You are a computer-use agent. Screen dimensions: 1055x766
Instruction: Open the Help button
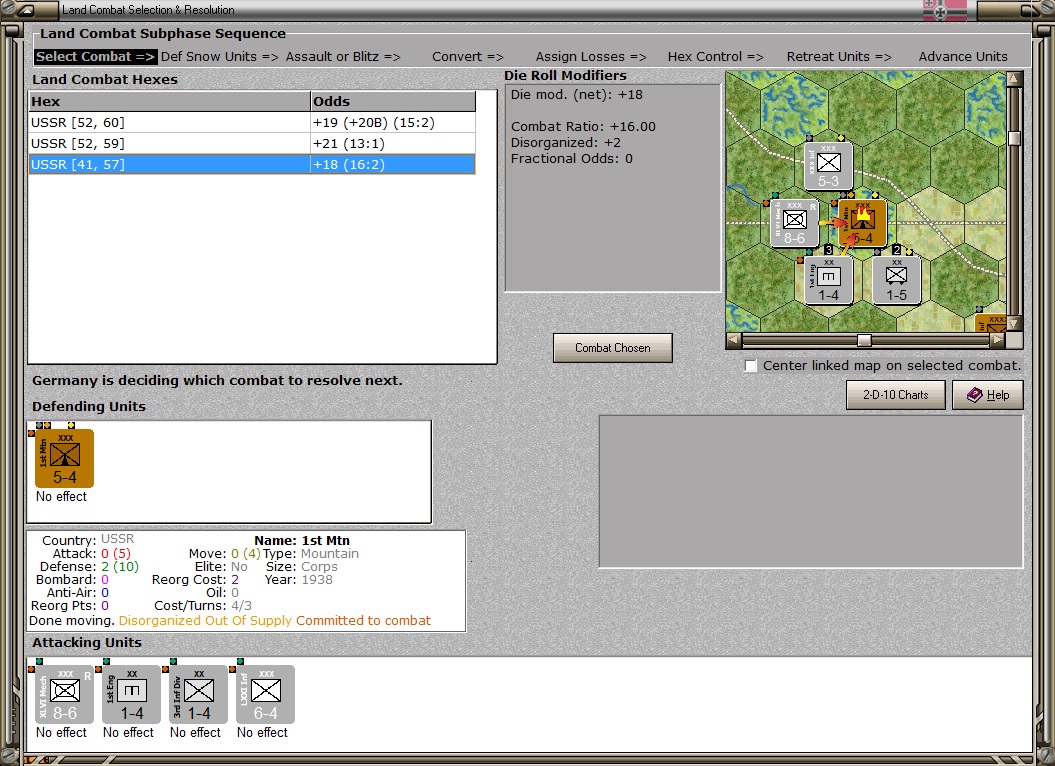(x=988, y=395)
